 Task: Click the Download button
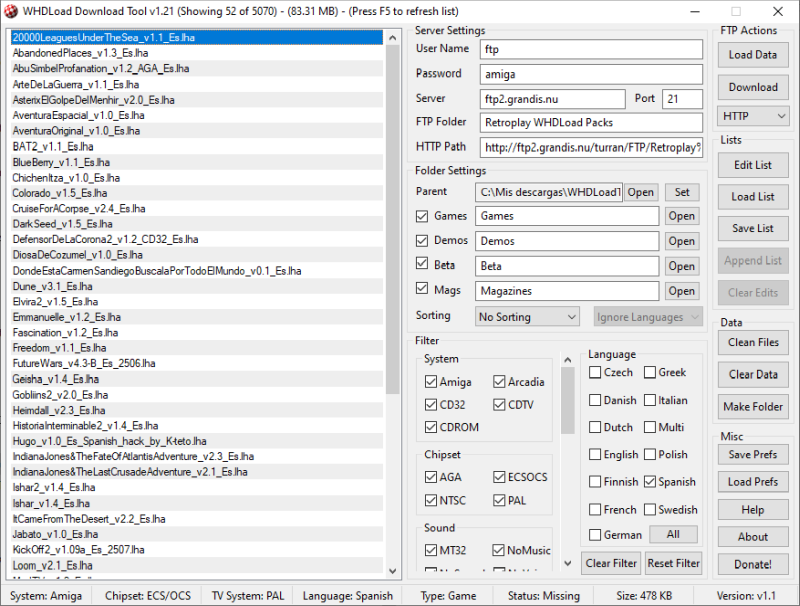point(753,87)
